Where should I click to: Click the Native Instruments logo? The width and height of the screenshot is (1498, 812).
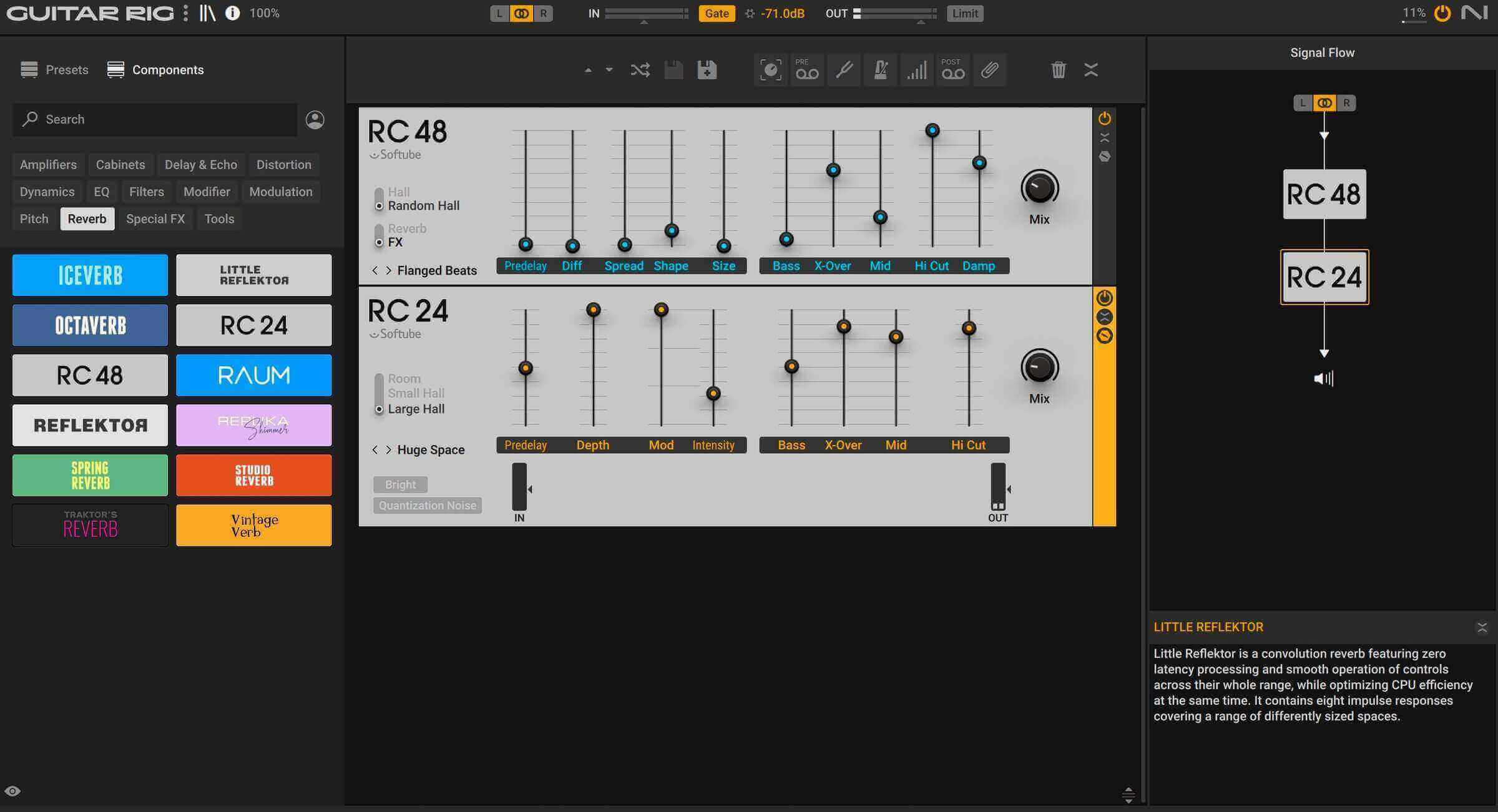pyautogui.click(x=1475, y=13)
